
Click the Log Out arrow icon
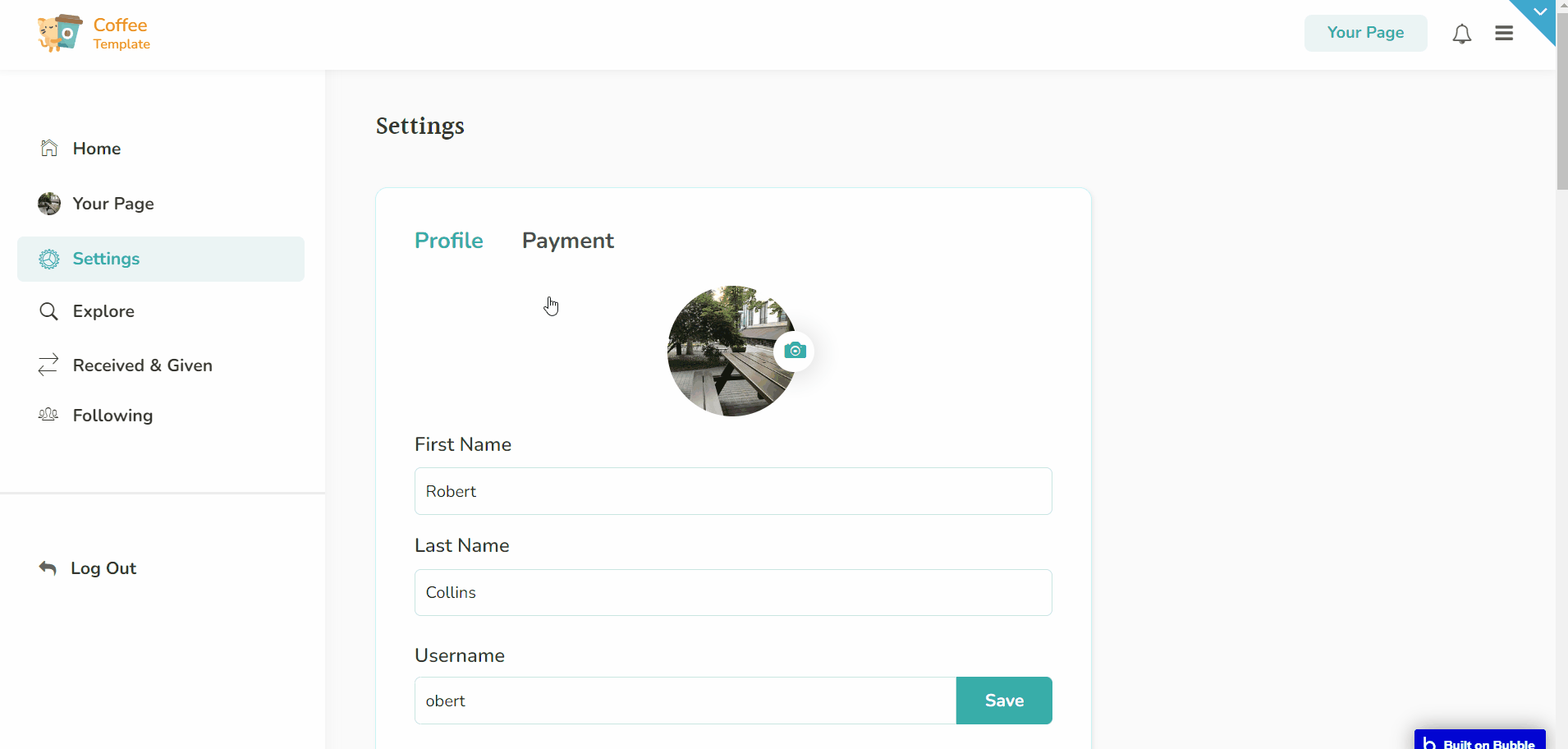48,568
